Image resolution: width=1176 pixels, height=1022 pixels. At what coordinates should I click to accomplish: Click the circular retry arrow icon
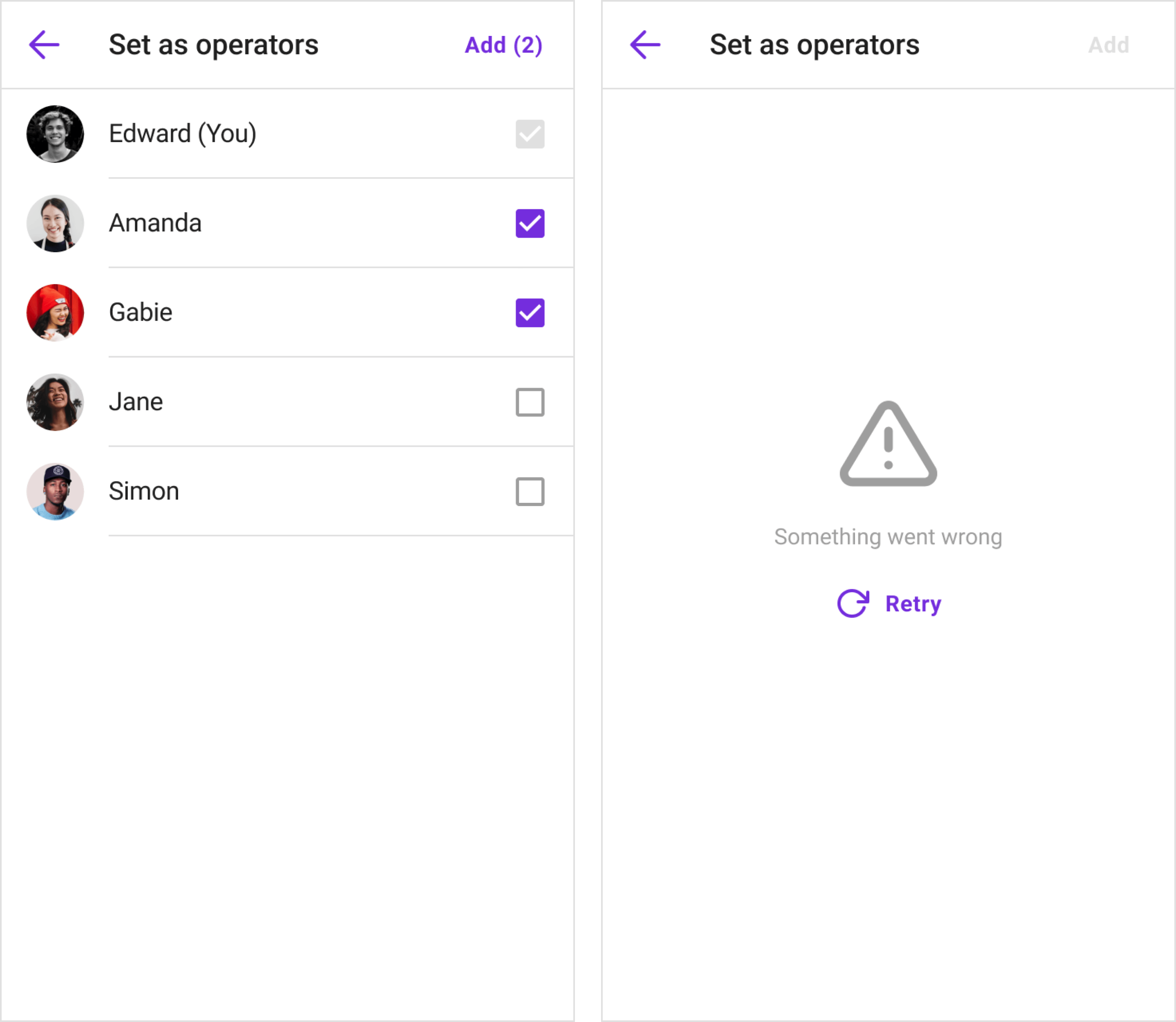[x=853, y=604]
